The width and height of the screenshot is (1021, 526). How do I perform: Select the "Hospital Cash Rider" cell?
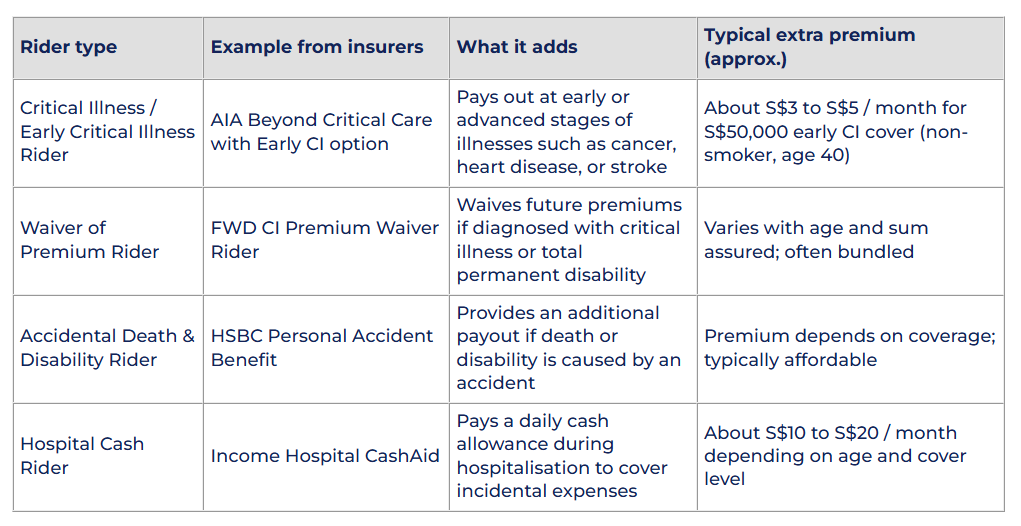(x=82, y=455)
